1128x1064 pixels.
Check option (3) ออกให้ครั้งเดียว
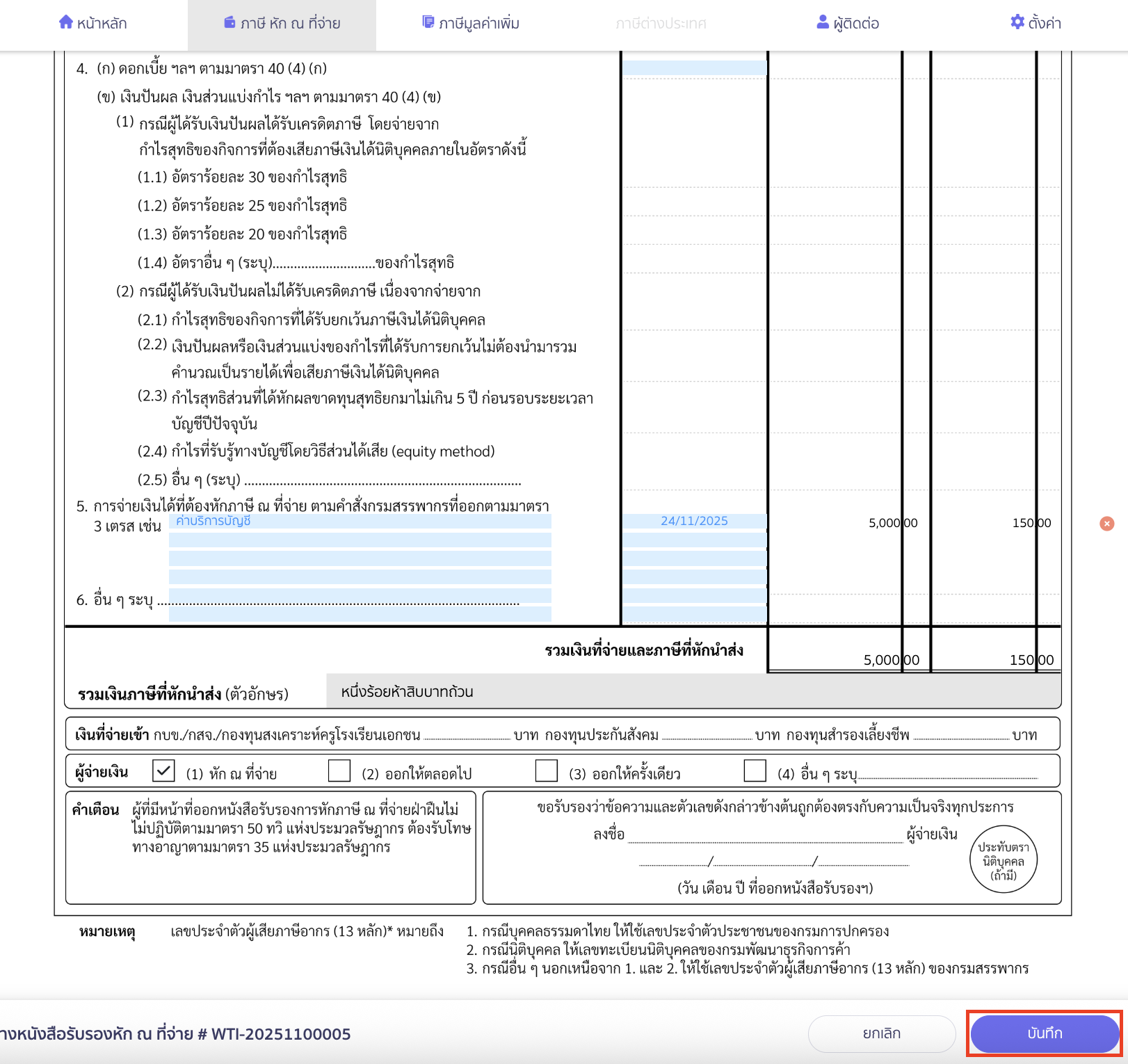(x=547, y=771)
